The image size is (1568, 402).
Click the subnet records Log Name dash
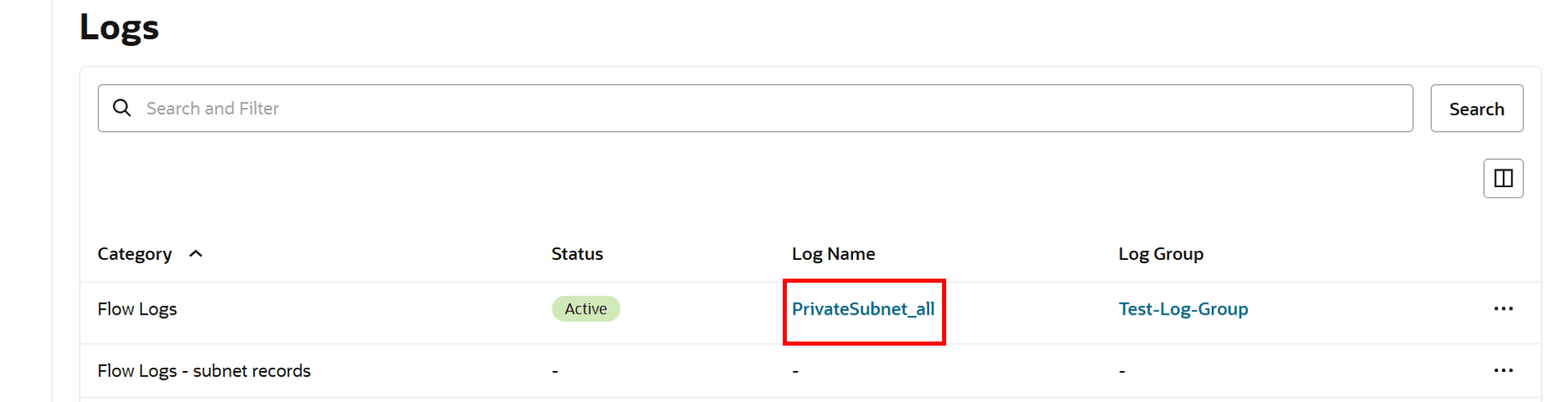coord(795,372)
